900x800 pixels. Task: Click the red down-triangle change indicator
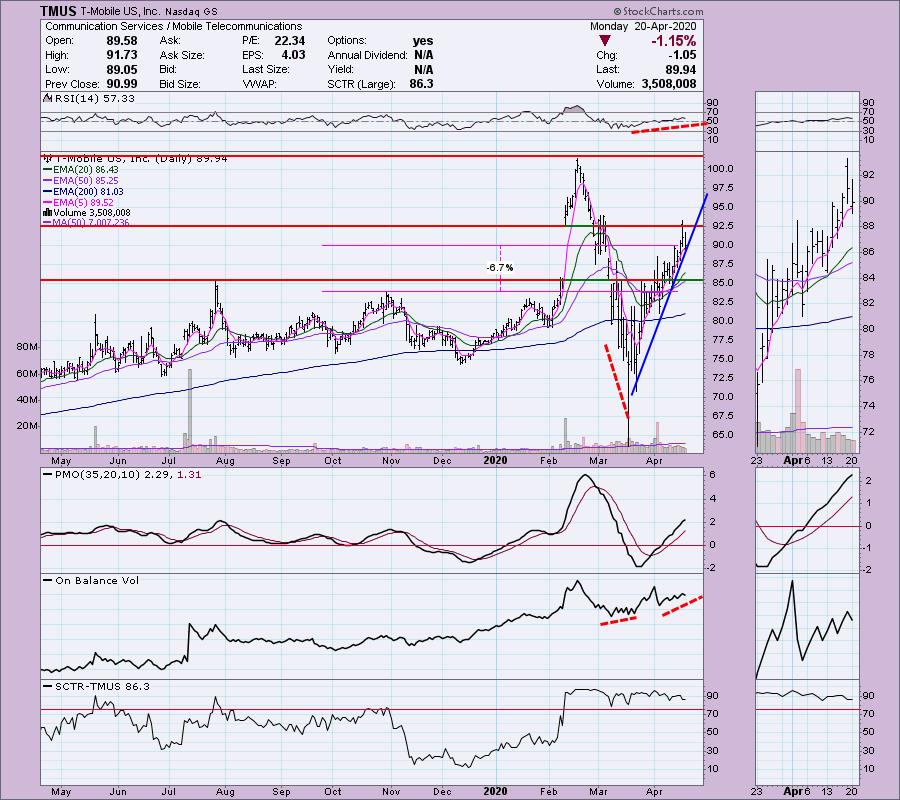(604, 41)
